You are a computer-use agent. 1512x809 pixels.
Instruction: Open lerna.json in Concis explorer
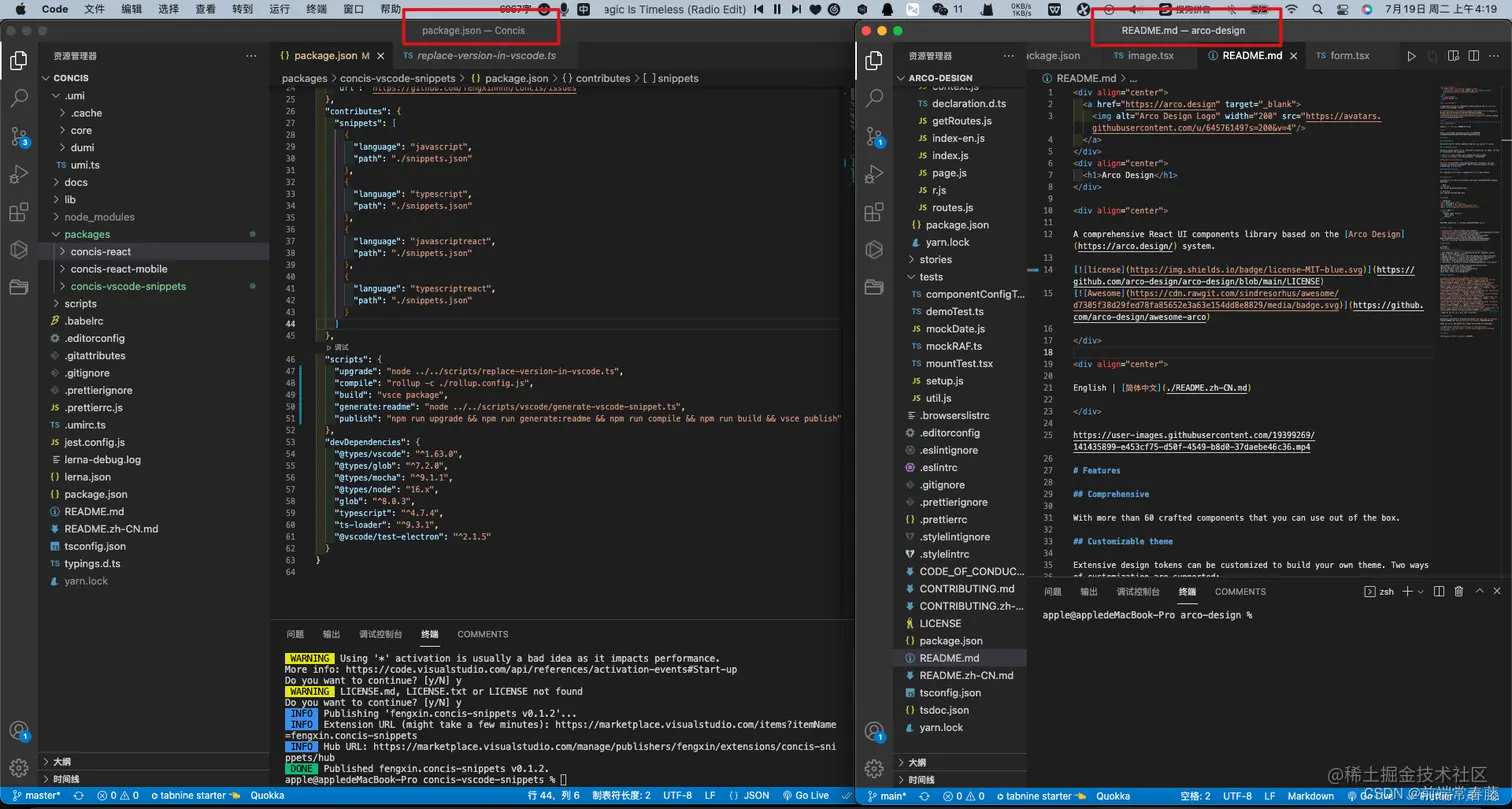tap(153, 477)
